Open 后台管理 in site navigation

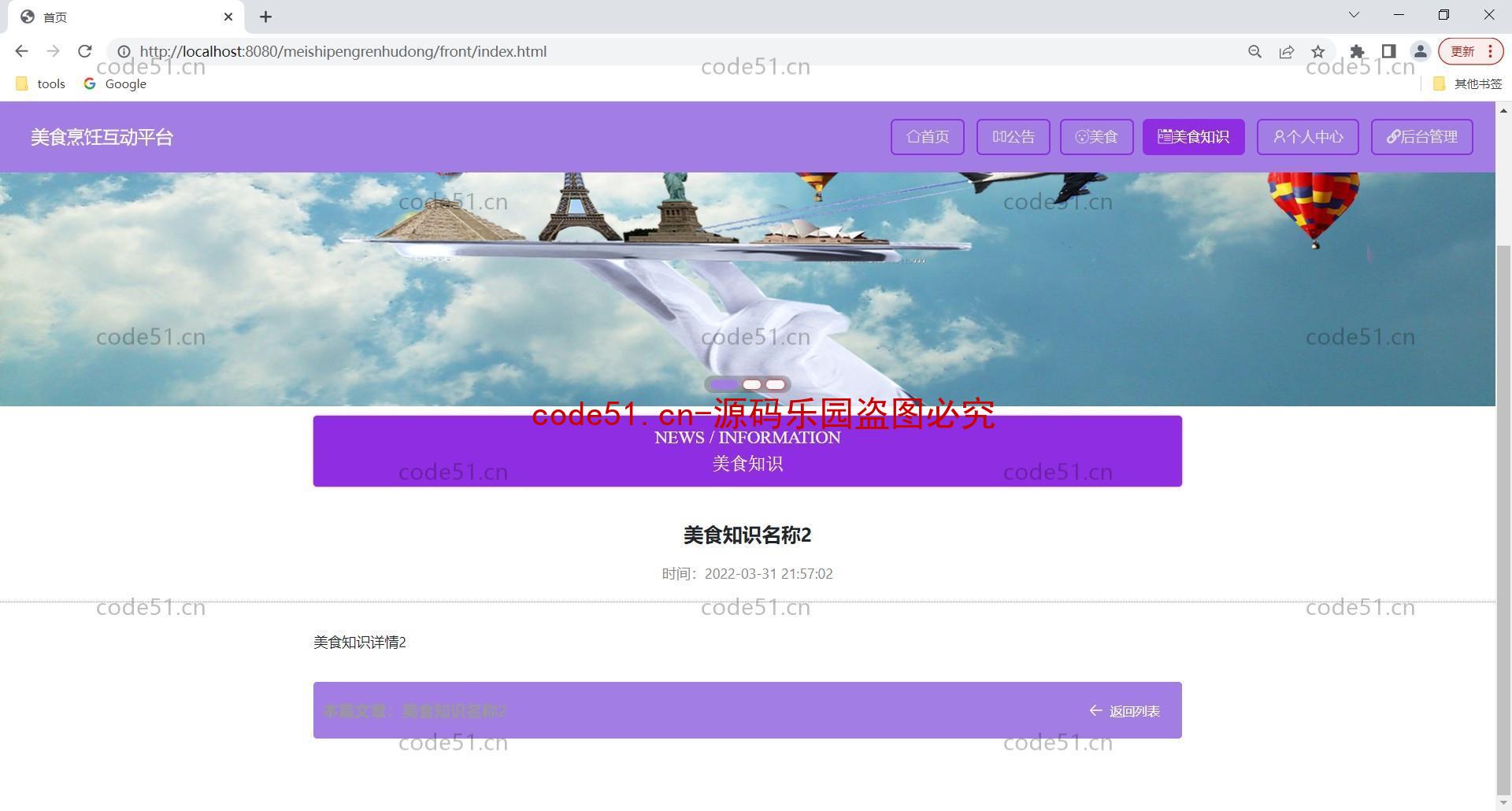[x=1422, y=137]
